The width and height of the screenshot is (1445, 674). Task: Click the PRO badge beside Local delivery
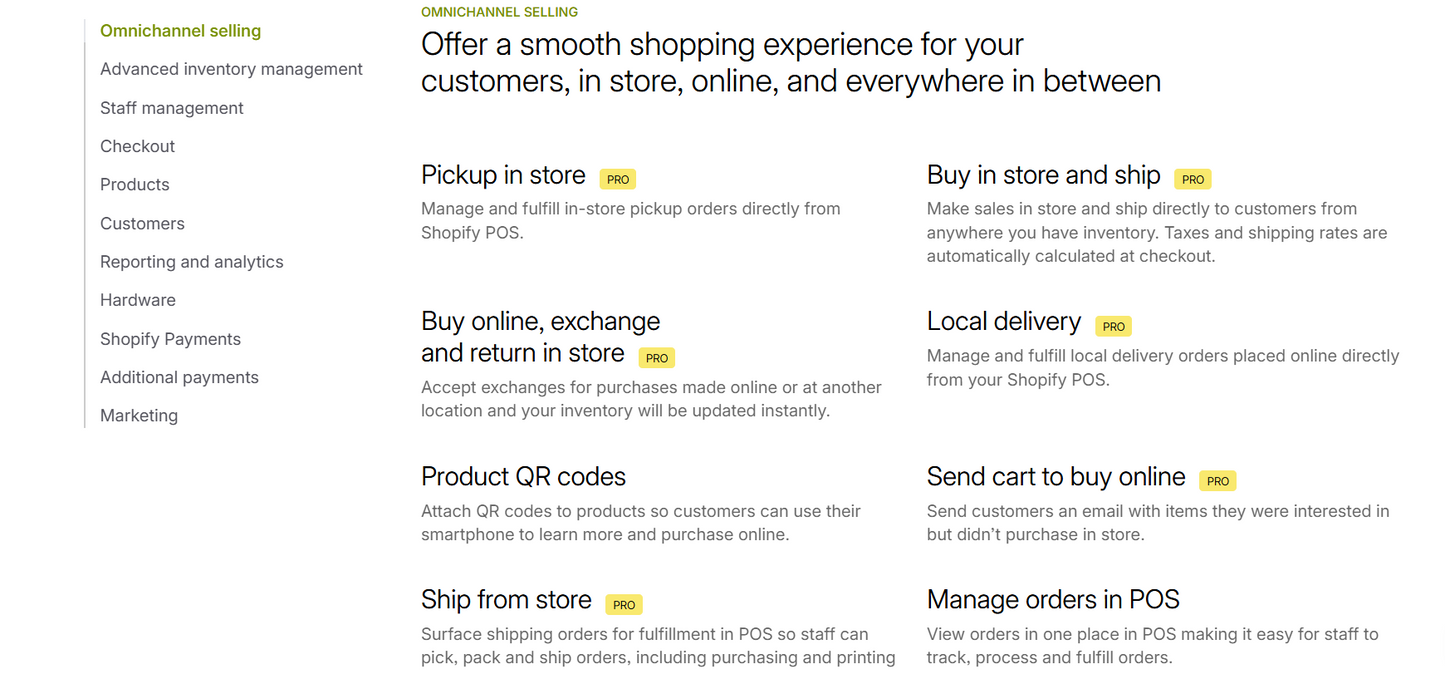[1114, 326]
